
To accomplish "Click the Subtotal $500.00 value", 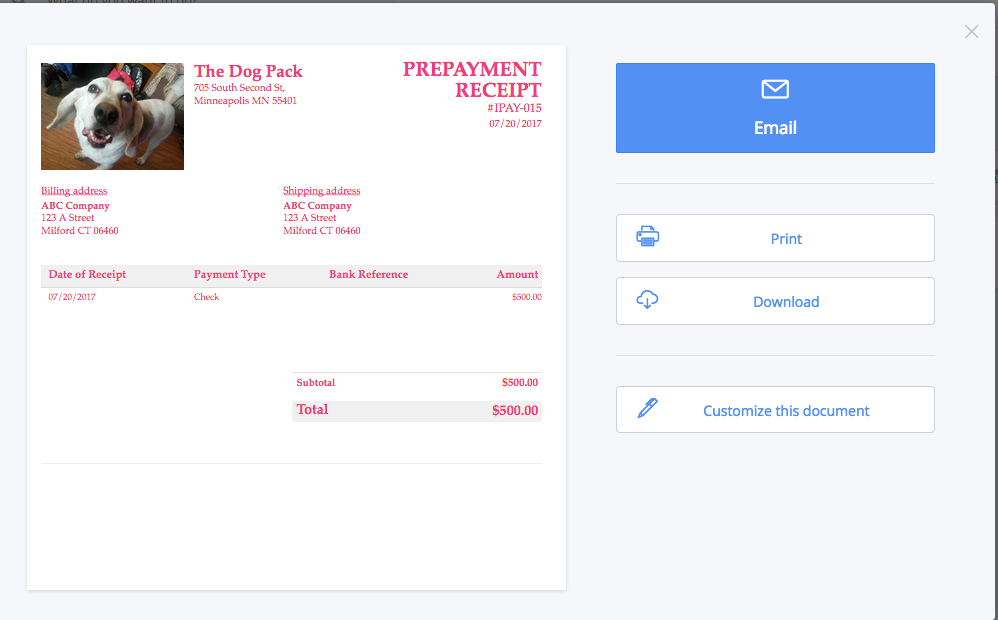I will (x=520, y=383).
